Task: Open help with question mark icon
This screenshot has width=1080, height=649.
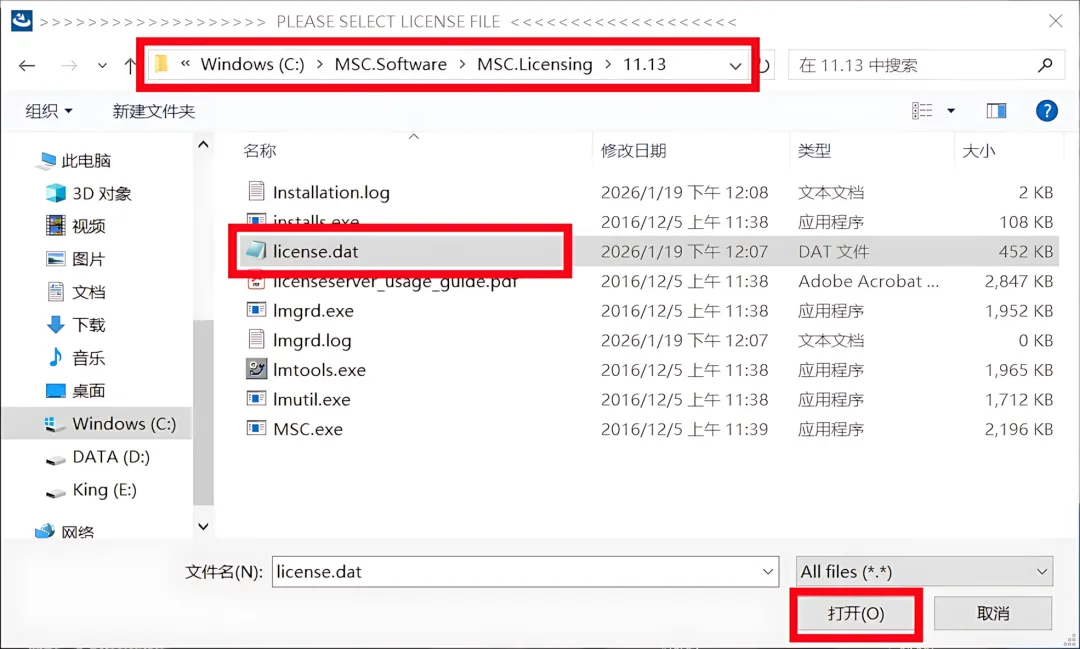Action: [x=1046, y=110]
